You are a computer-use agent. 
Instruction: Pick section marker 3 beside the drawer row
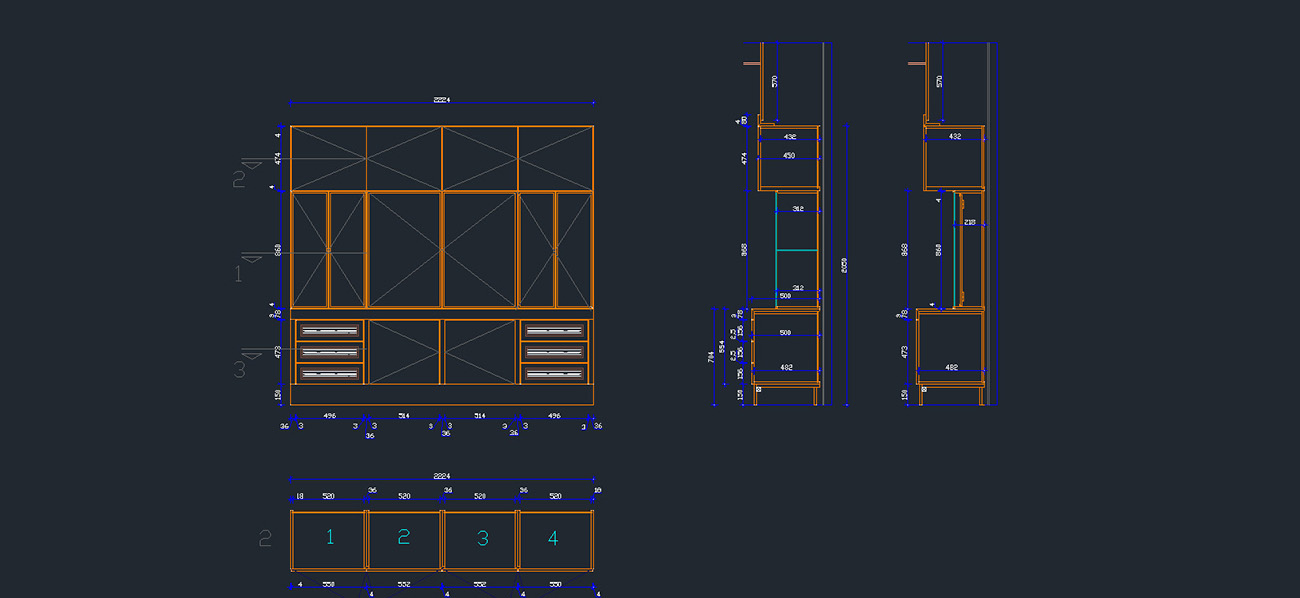tap(239, 369)
